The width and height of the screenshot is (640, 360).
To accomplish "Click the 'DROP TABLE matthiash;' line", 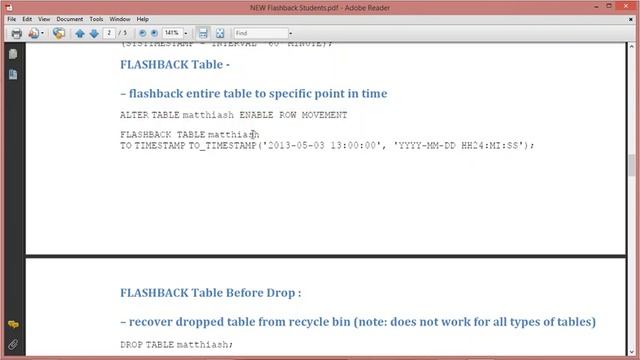I will [x=176, y=345].
